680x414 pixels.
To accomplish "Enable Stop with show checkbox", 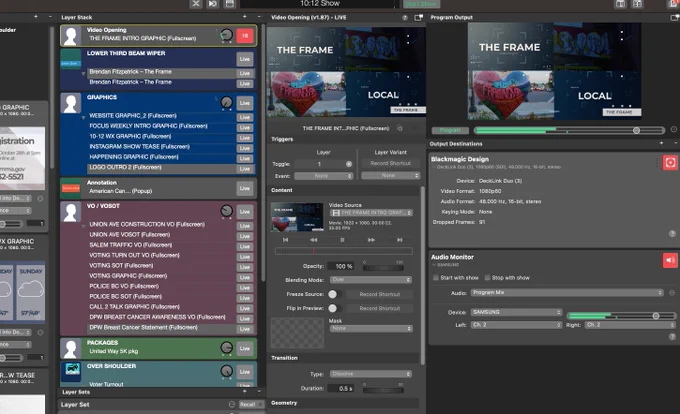I will (x=487, y=278).
